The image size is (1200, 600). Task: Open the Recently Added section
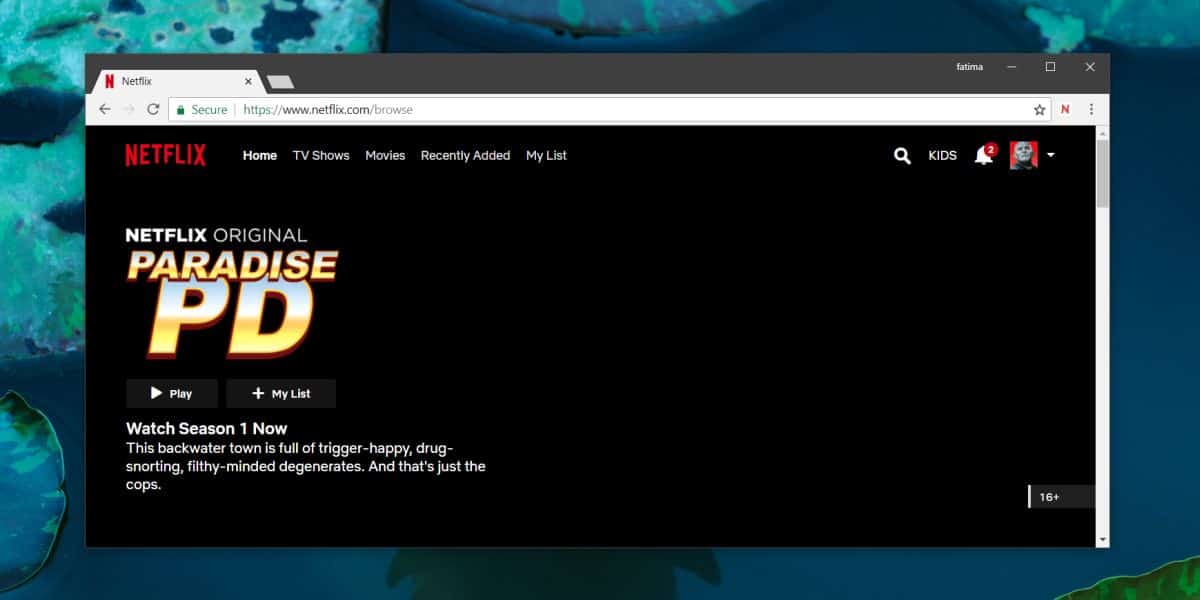pos(465,156)
